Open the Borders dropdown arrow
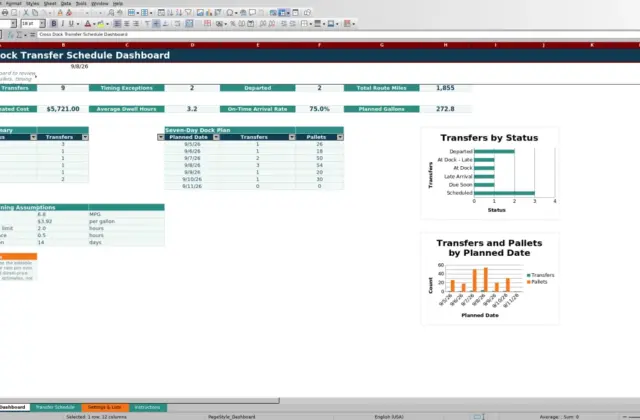Image resolution: width=640 pixels, height=420 pixels. tap(311, 24)
